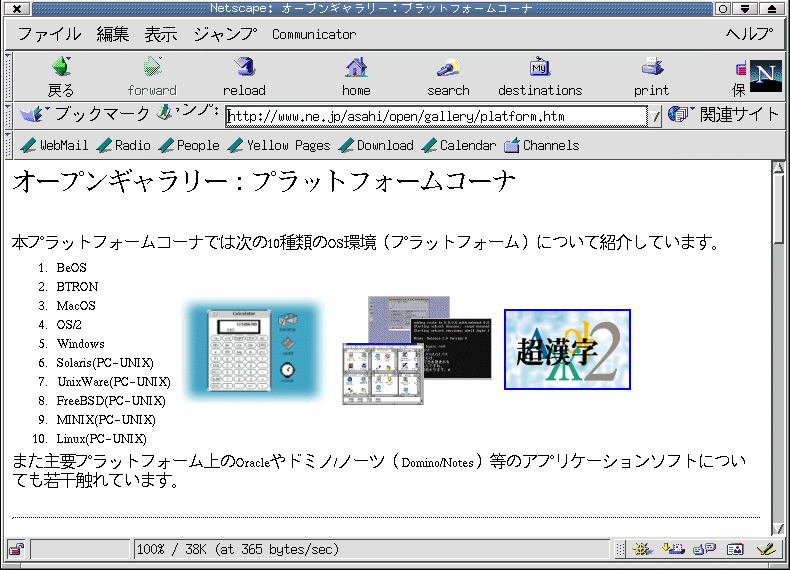Open the ブックマーク bookmarks menu
Screen dimensions: 790x570
[85, 114]
